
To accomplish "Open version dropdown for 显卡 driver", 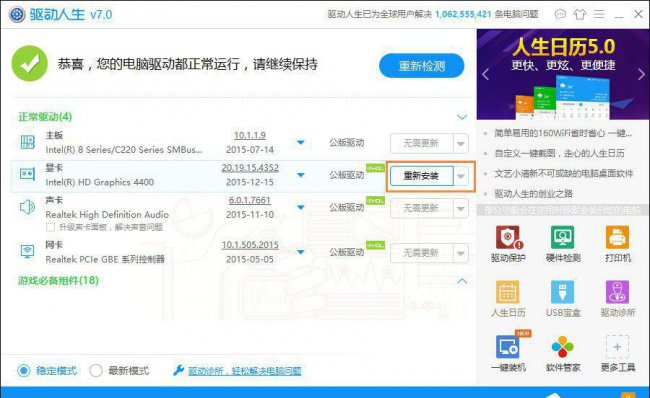I will pos(301,175).
